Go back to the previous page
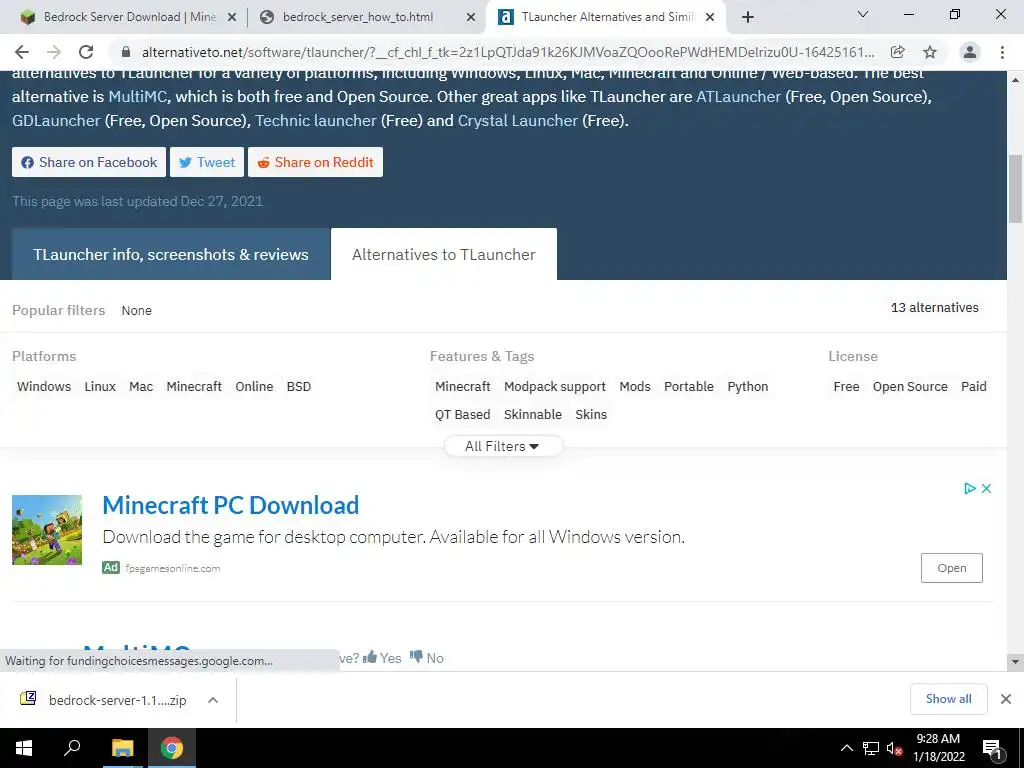Viewport: 1024px width, 768px height. (x=22, y=52)
